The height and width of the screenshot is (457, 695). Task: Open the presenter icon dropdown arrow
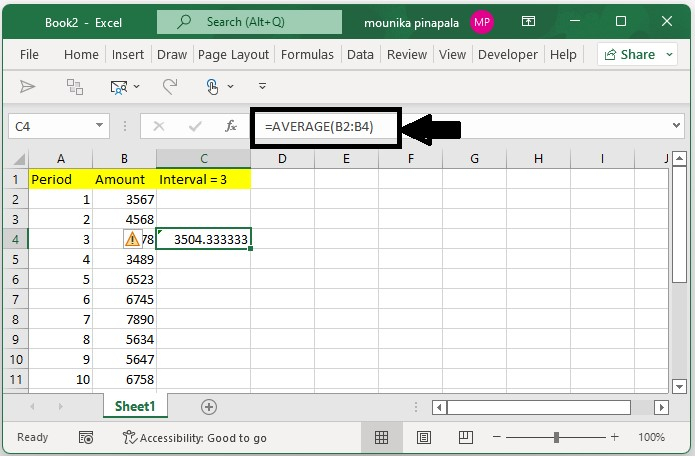[x=137, y=87]
